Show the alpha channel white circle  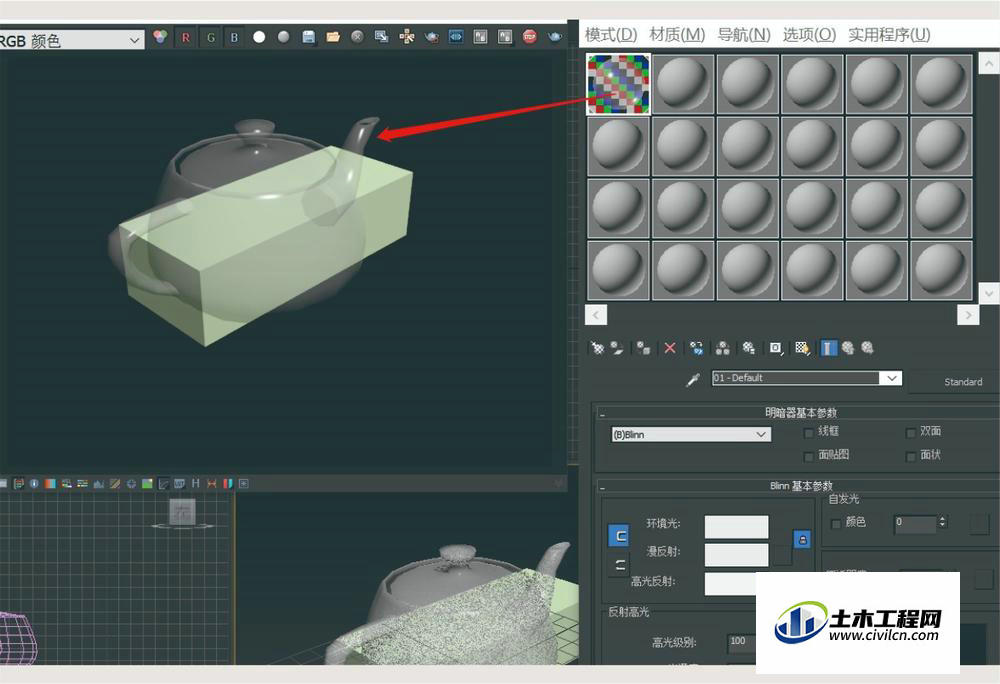(259, 37)
